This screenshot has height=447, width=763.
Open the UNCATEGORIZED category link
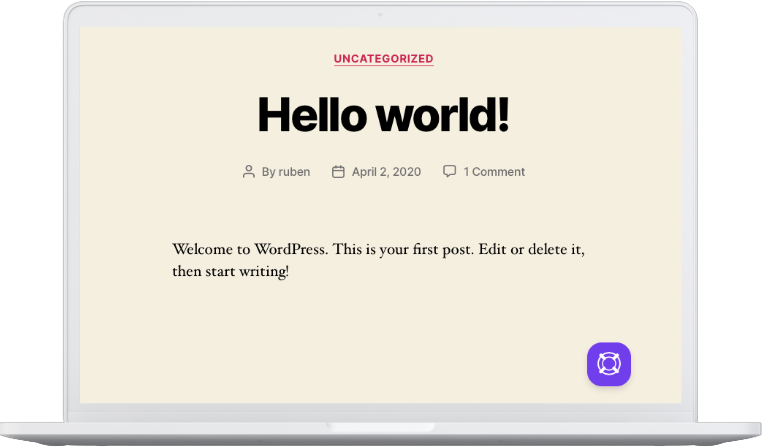[x=383, y=58]
